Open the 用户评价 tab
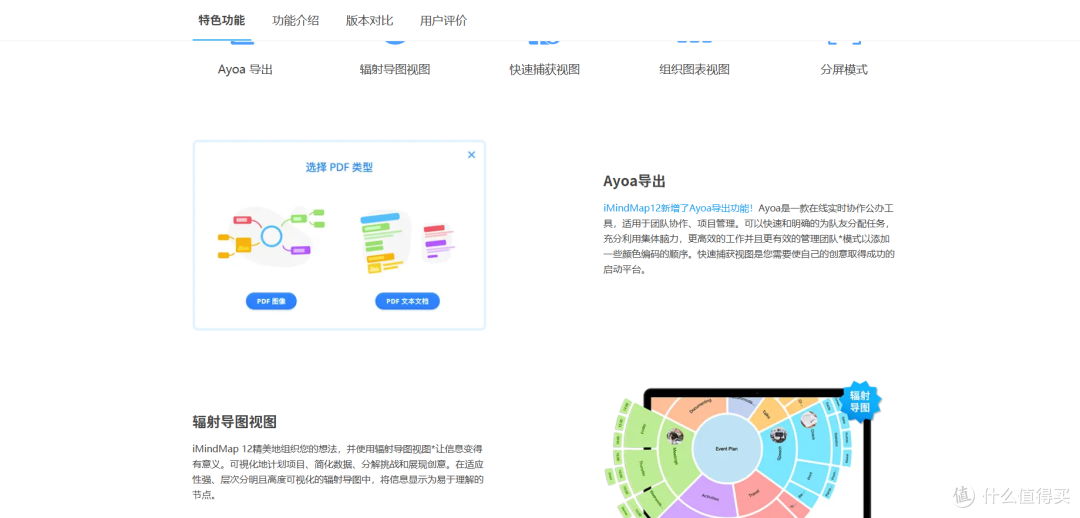 pos(444,21)
